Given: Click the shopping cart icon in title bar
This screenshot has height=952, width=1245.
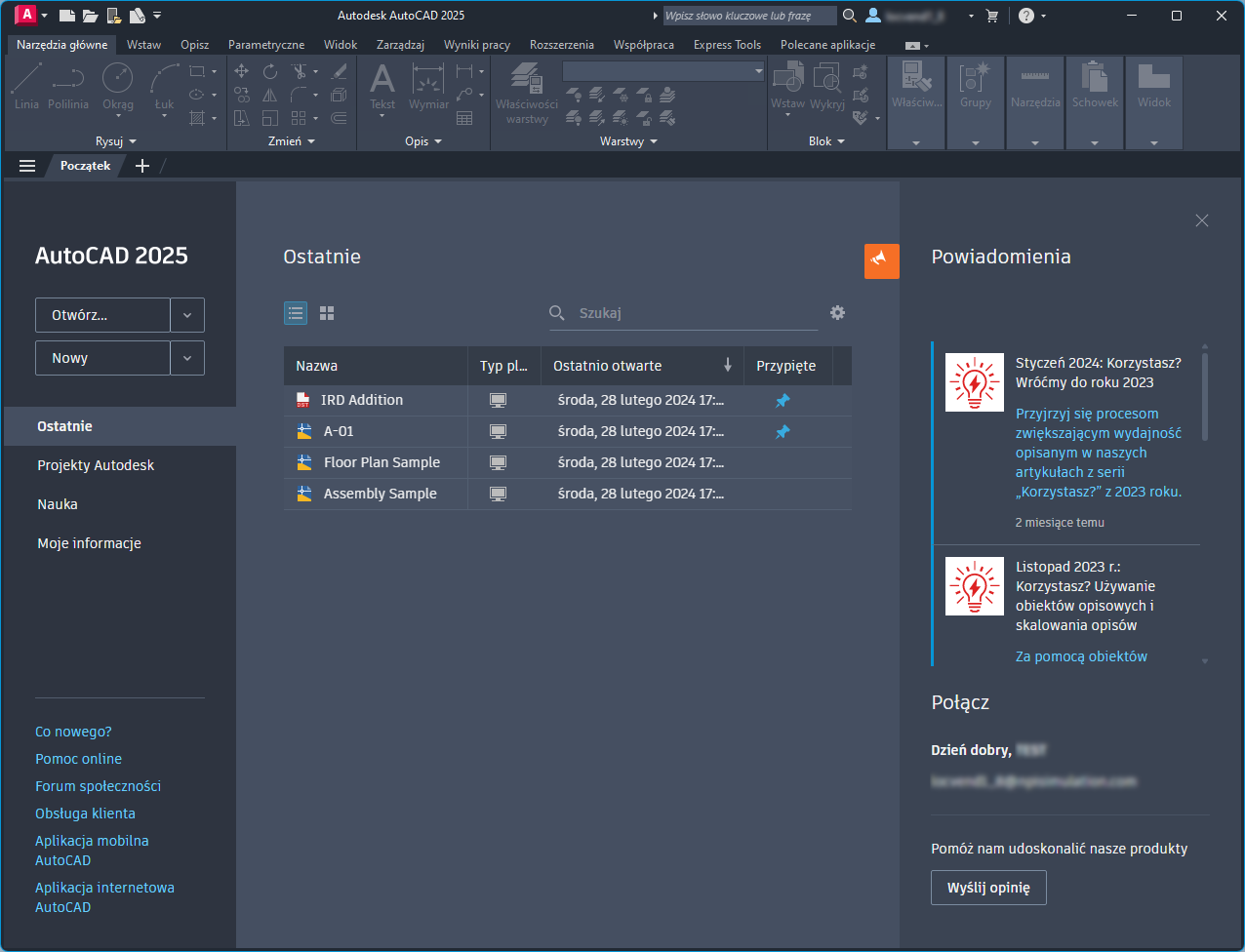Looking at the screenshot, I should 992,16.
